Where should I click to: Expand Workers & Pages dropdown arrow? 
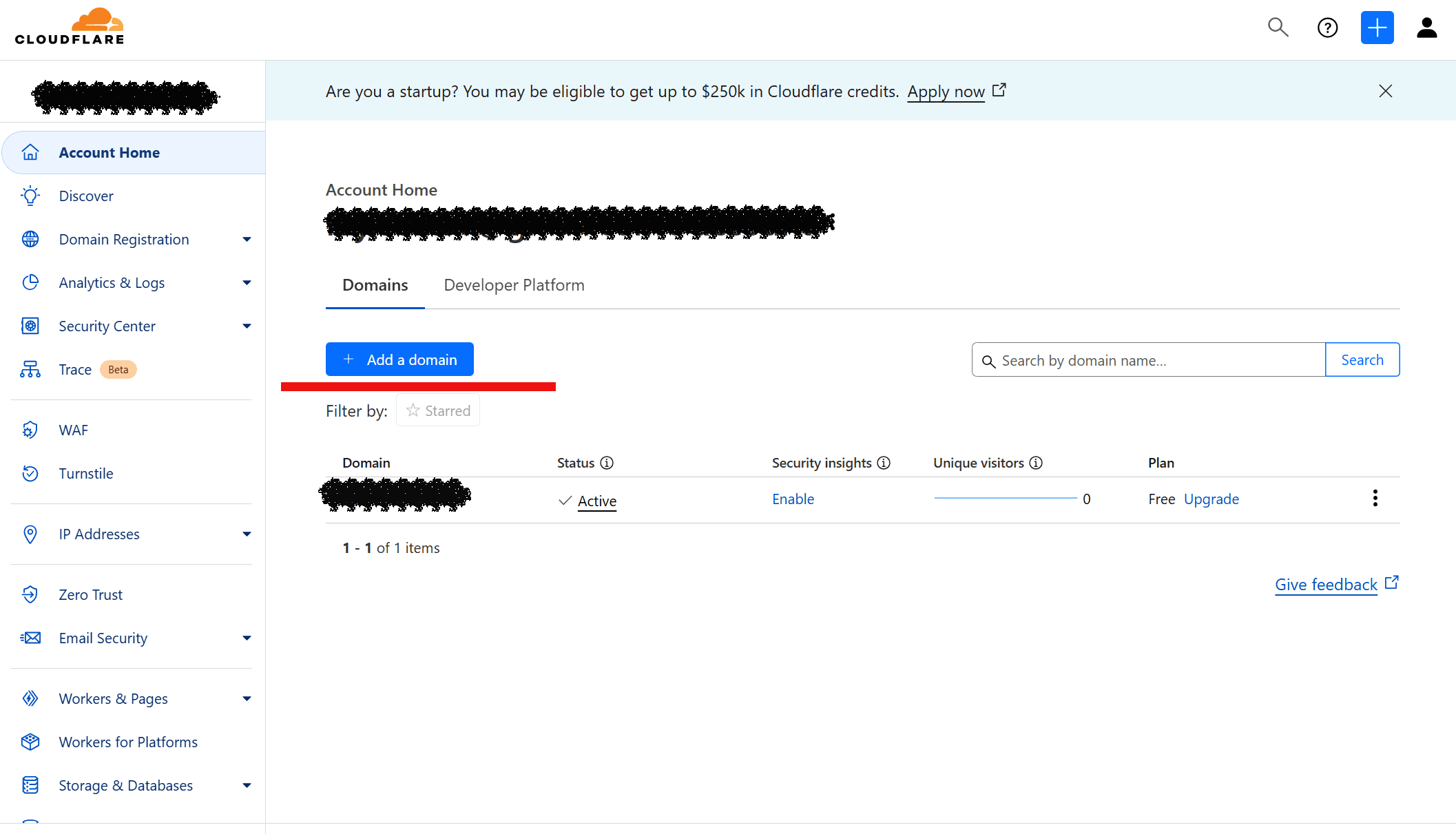pyautogui.click(x=247, y=698)
